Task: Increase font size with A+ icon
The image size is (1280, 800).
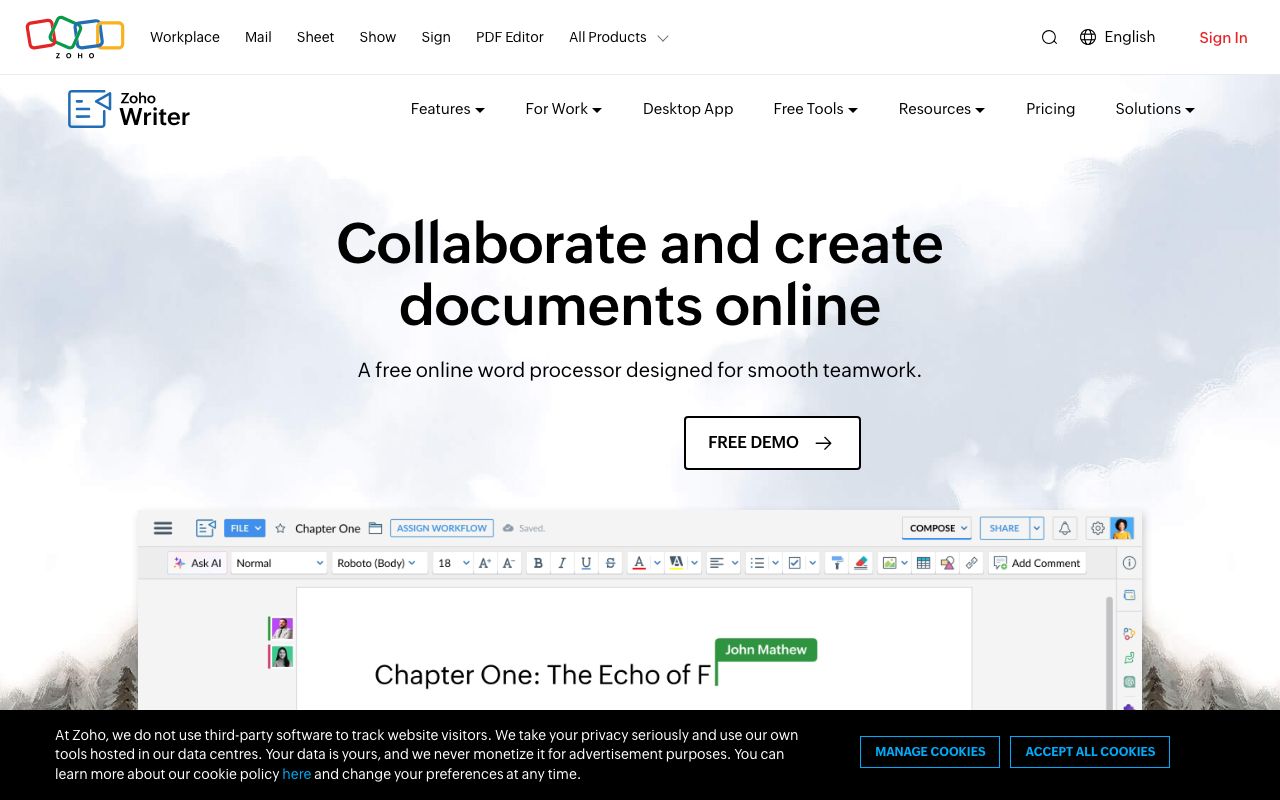Action: [485, 563]
